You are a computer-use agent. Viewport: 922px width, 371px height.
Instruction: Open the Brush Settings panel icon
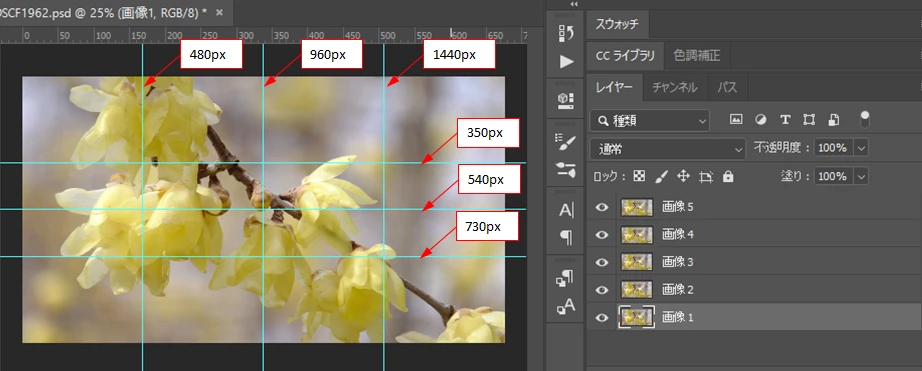click(x=566, y=142)
